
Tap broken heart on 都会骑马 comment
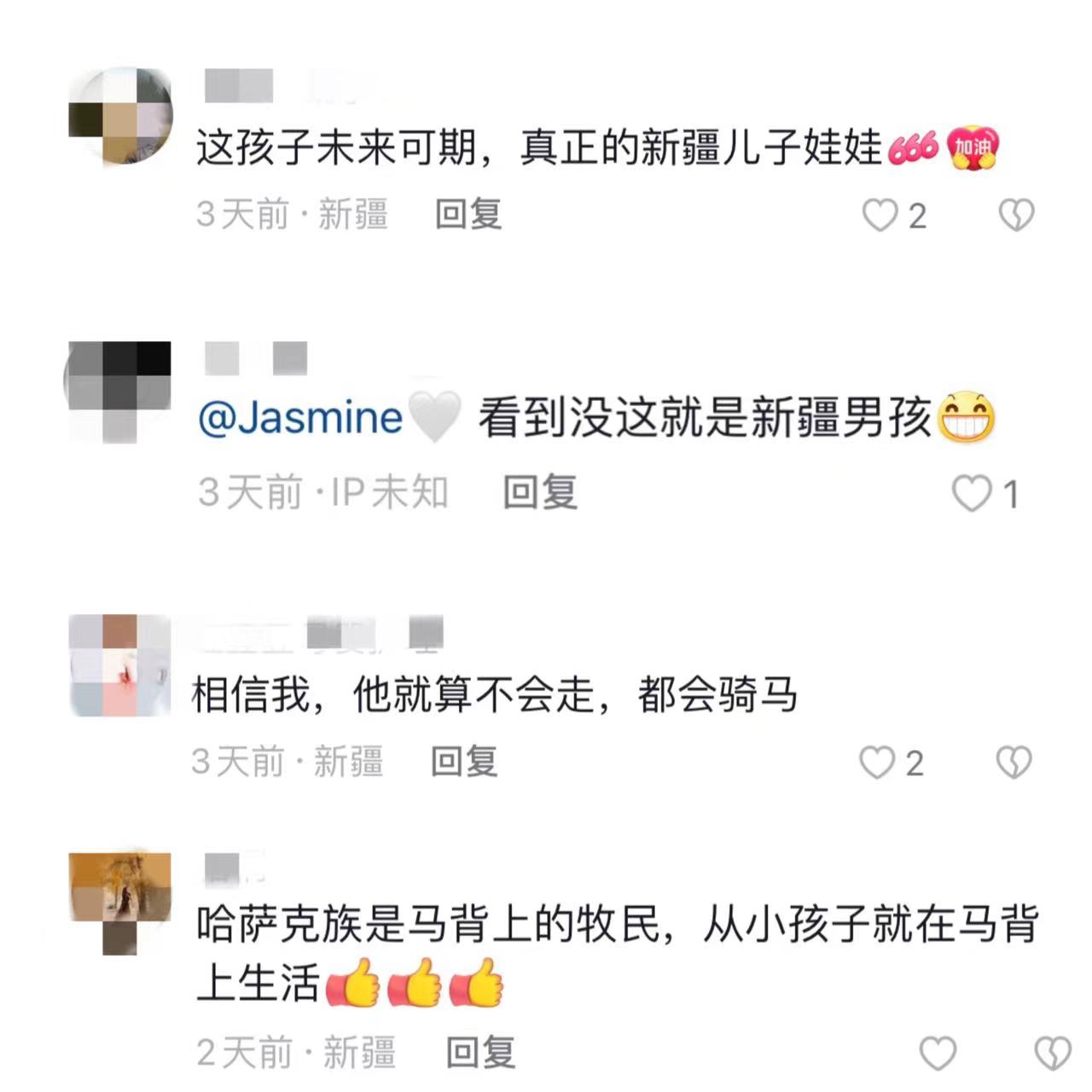coord(1014,763)
